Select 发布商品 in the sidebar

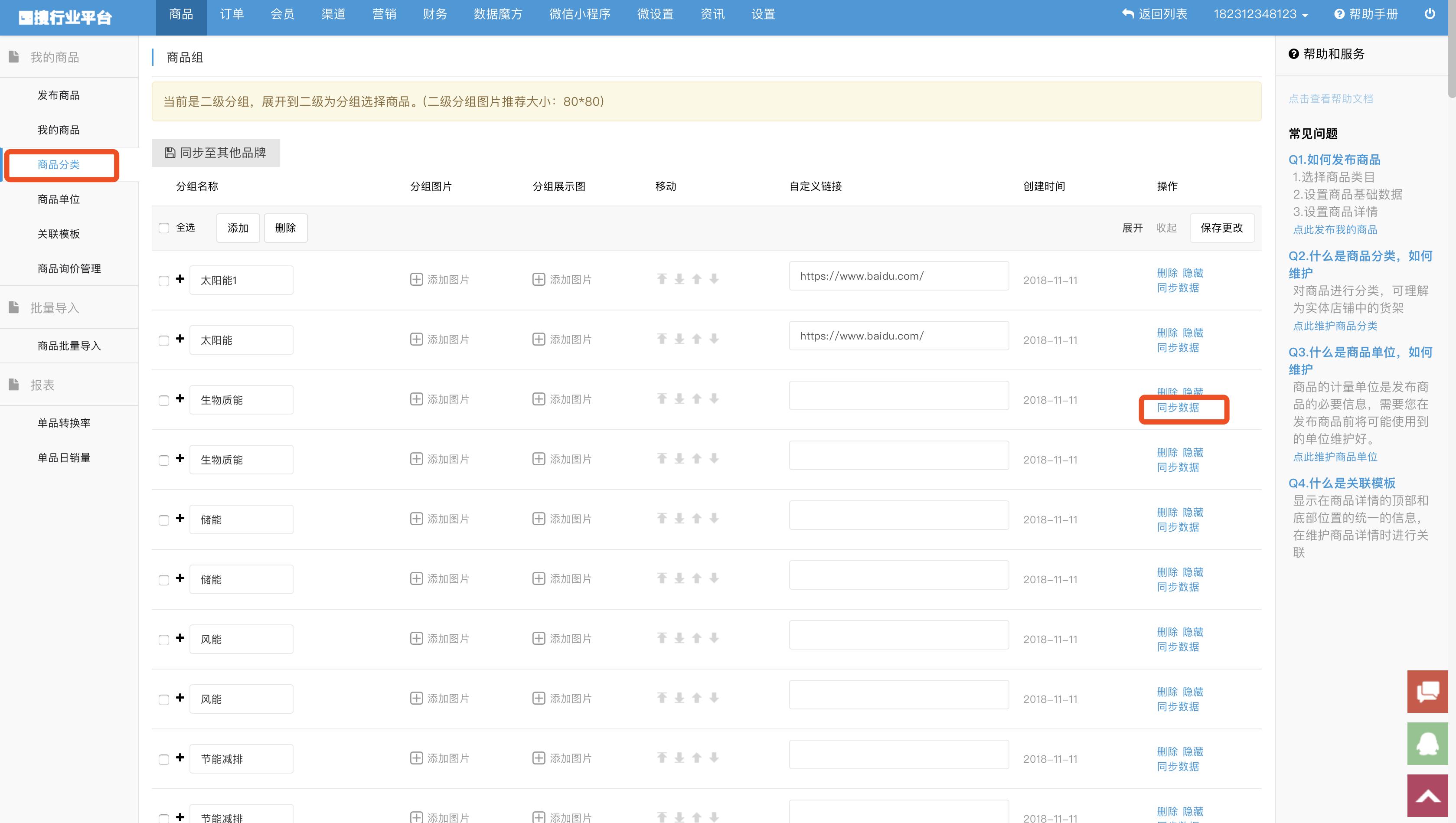59,95
